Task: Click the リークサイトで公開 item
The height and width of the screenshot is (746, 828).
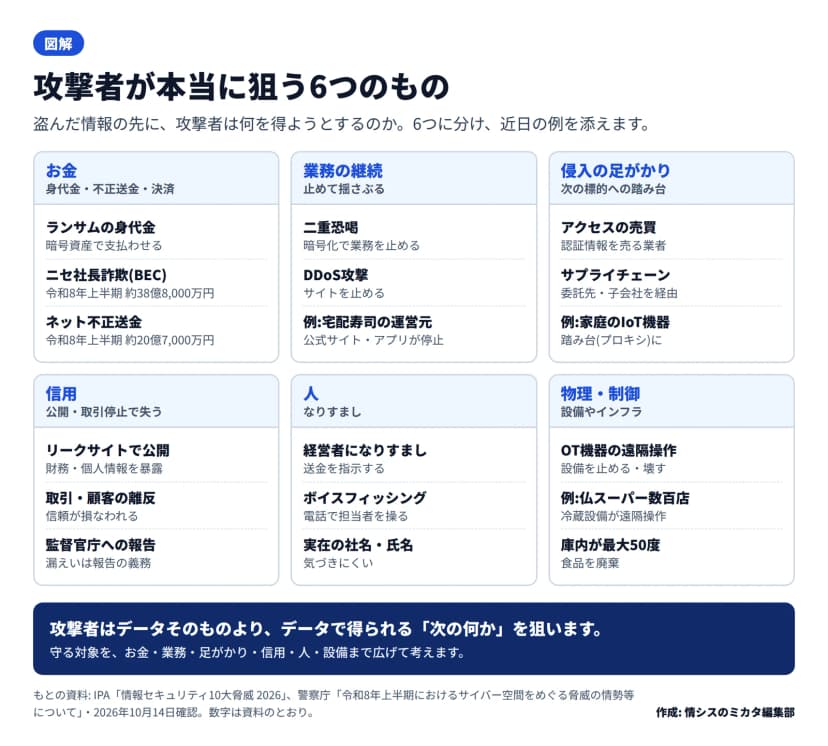Action: pos(108,450)
